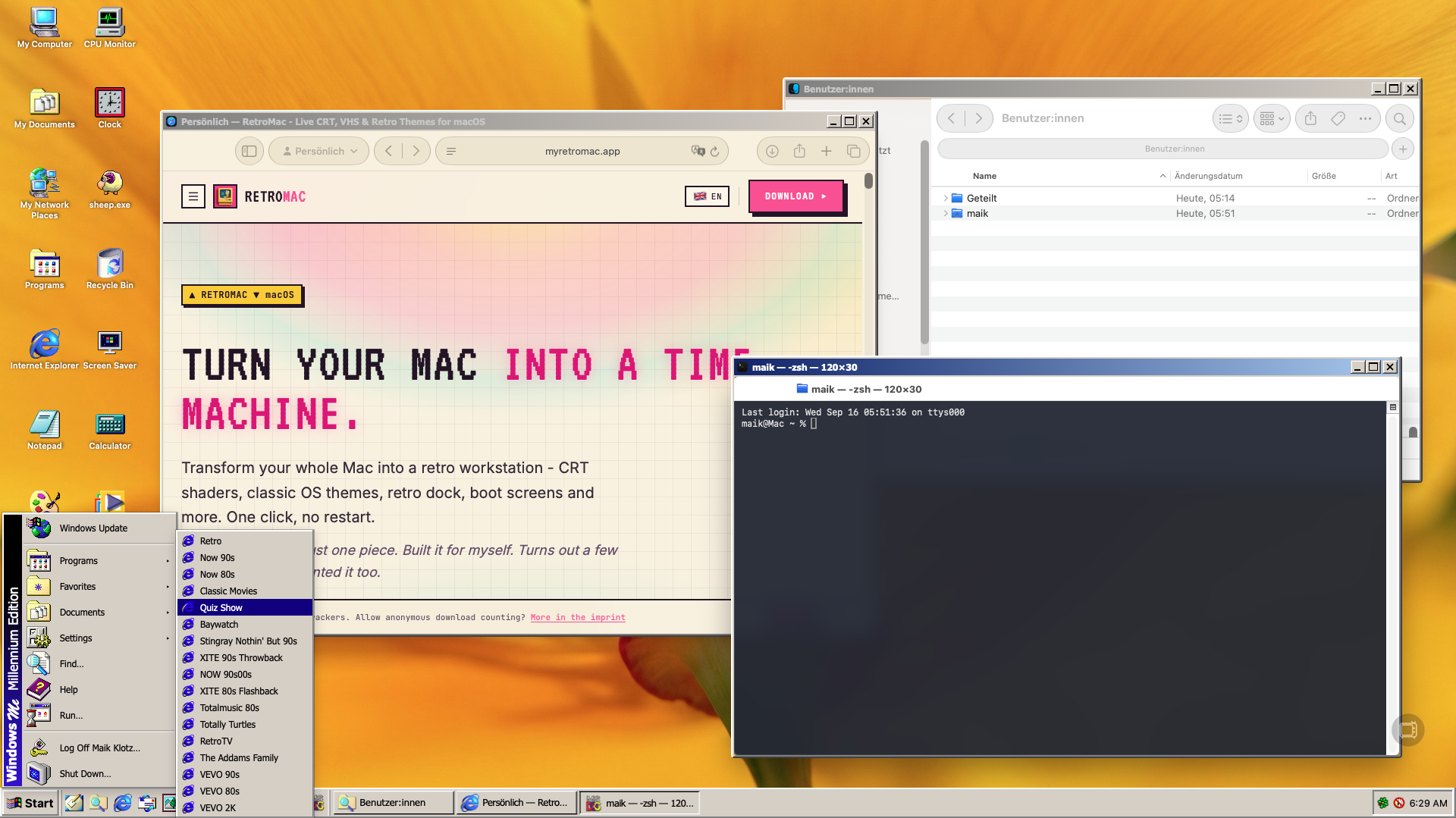The width and height of the screenshot is (1456, 818).
Task: Open CPU Monitor desktop icon
Action: 110,28
